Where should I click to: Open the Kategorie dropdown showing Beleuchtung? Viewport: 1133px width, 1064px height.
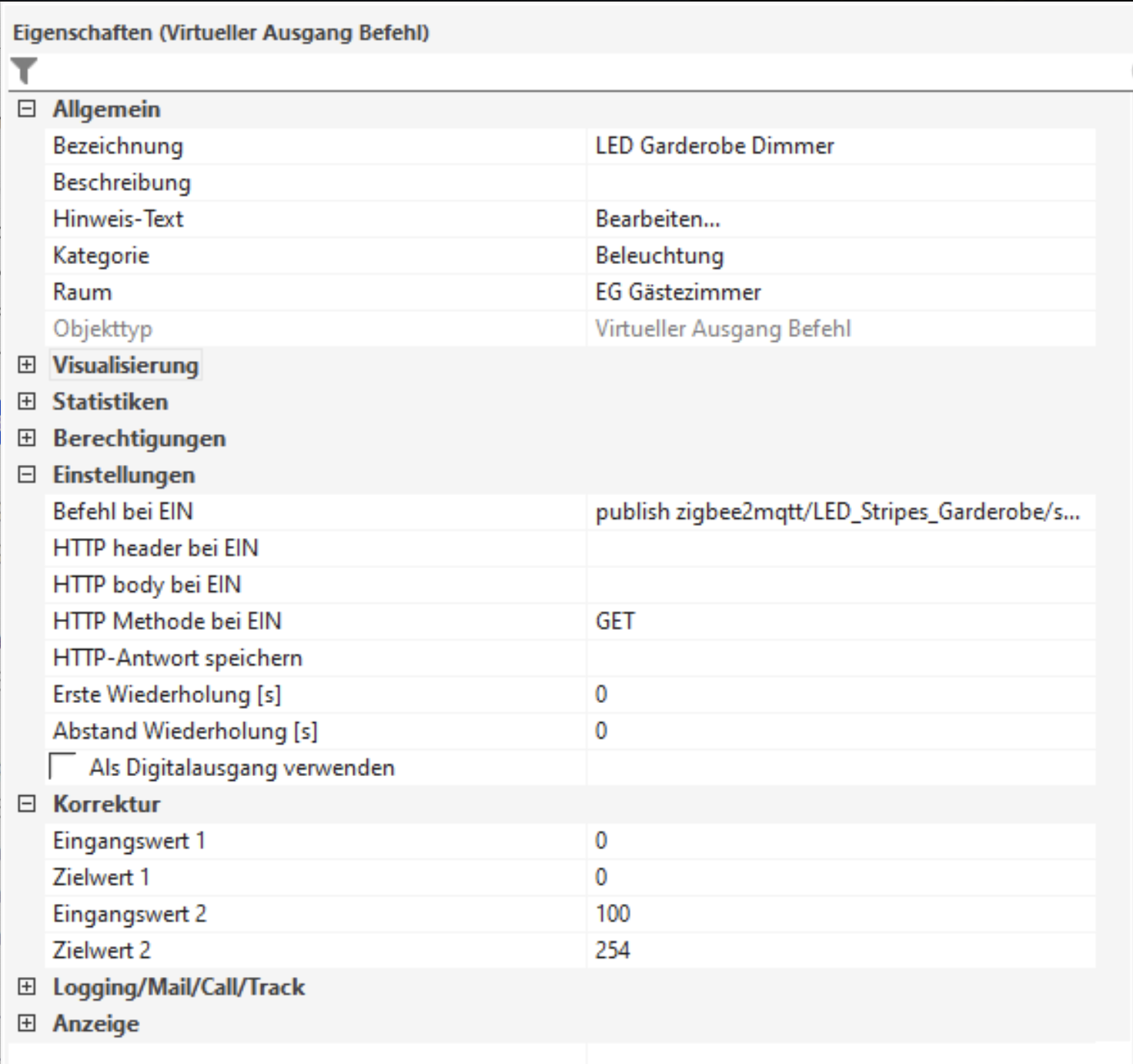click(x=839, y=256)
